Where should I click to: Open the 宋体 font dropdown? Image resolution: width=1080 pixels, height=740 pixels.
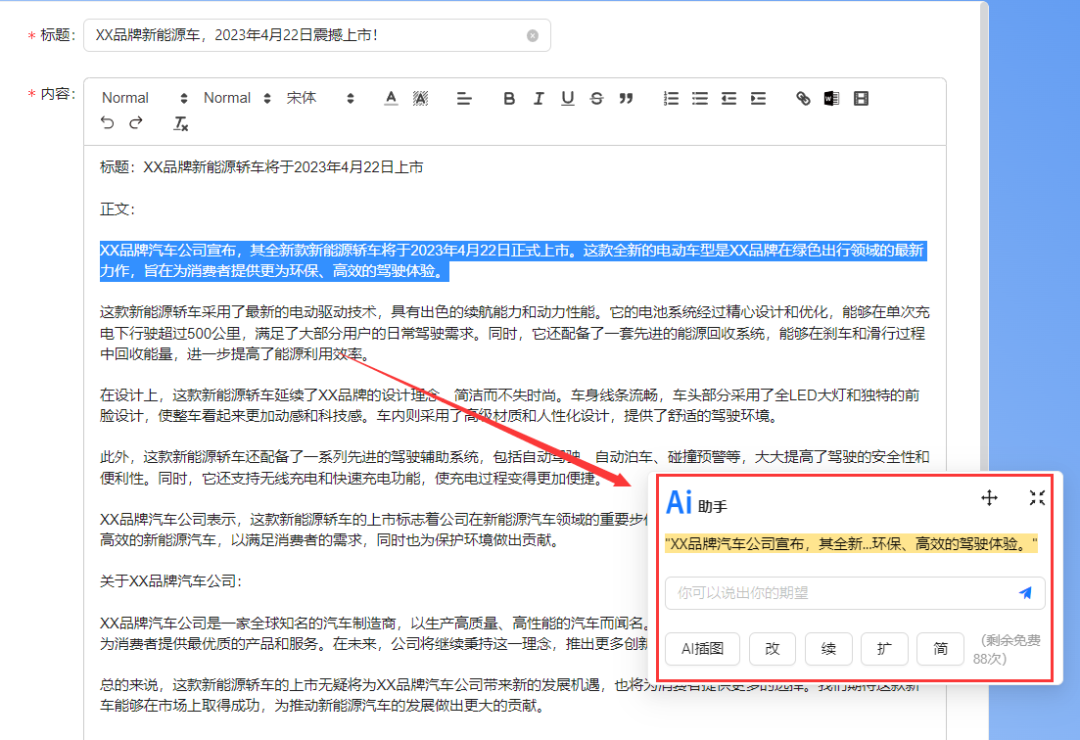pos(320,98)
